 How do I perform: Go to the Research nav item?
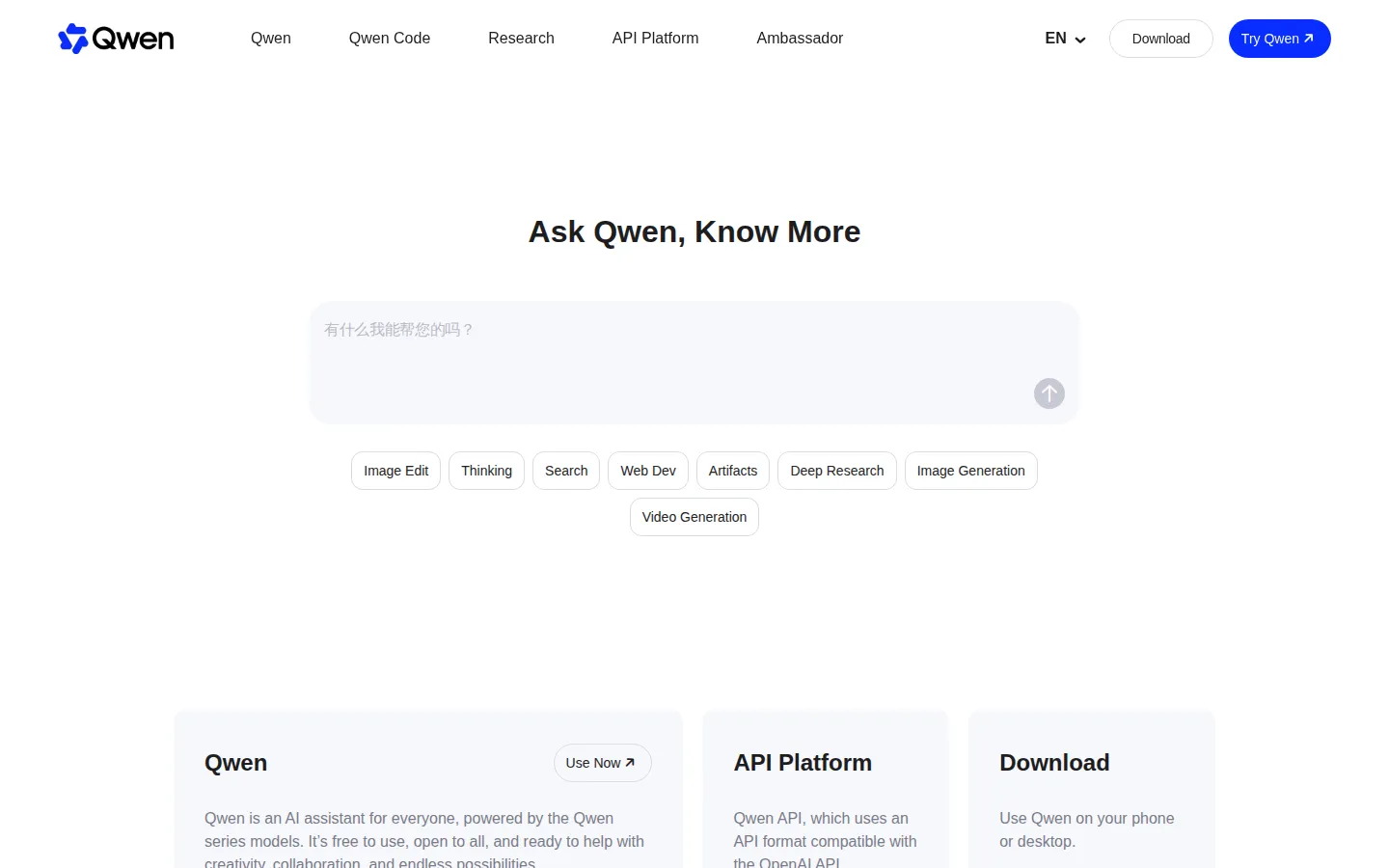pyautogui.click(x=521, y=39)
